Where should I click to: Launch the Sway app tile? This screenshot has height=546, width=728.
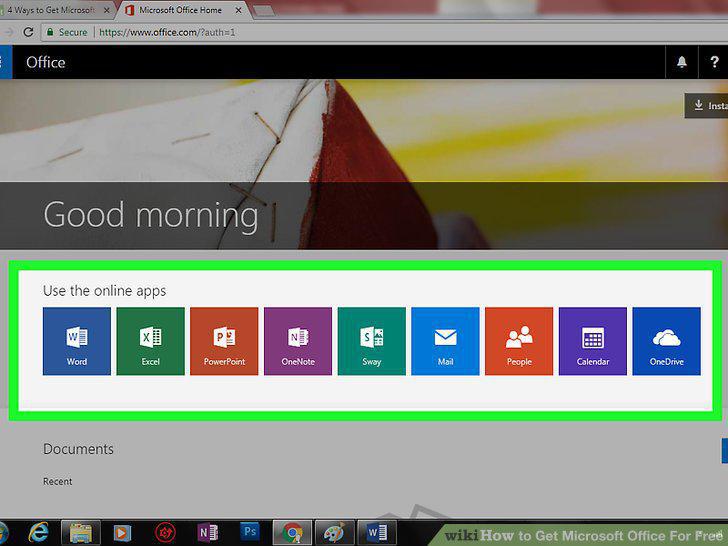click(x=371, y=341)
